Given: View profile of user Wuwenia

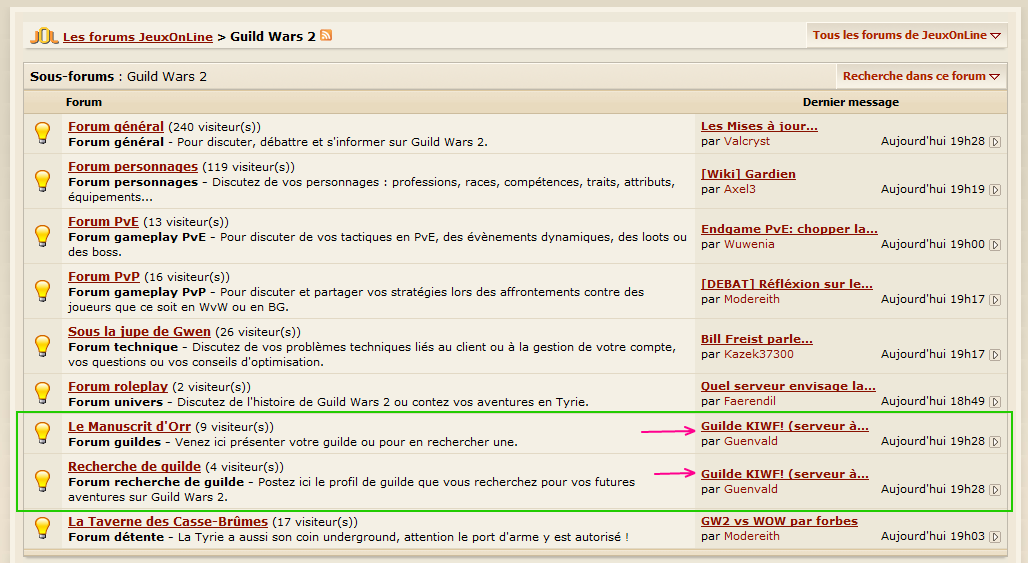Looking at the screenshot, I should pos(749,244).
